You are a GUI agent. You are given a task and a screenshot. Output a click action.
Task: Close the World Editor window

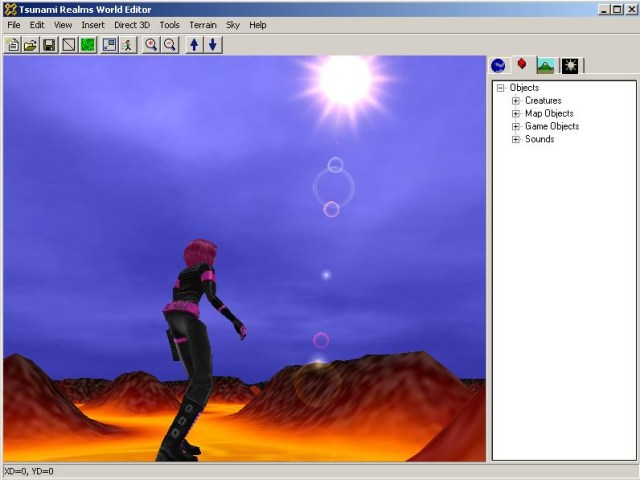point(631,9)
